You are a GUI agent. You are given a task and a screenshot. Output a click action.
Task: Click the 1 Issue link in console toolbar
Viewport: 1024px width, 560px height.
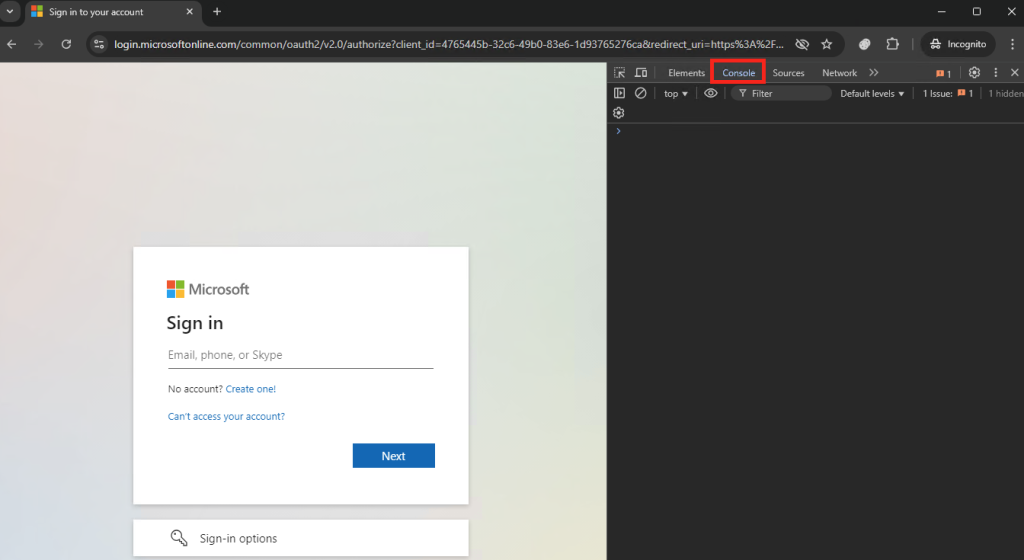pyautogui.click(x=948, y=94)
